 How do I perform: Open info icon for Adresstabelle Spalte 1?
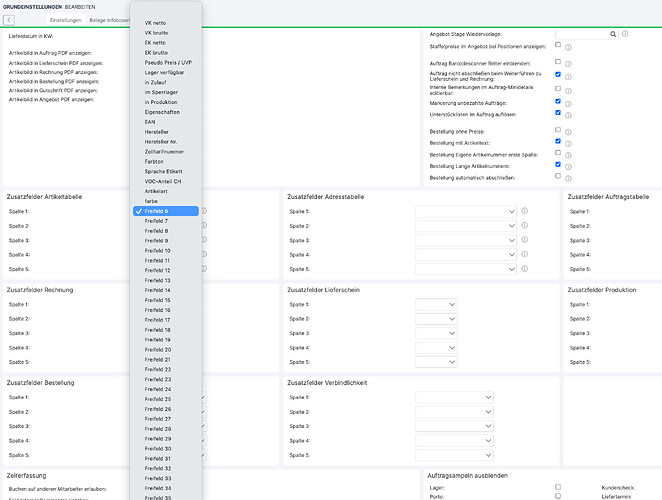coord(524,211)
